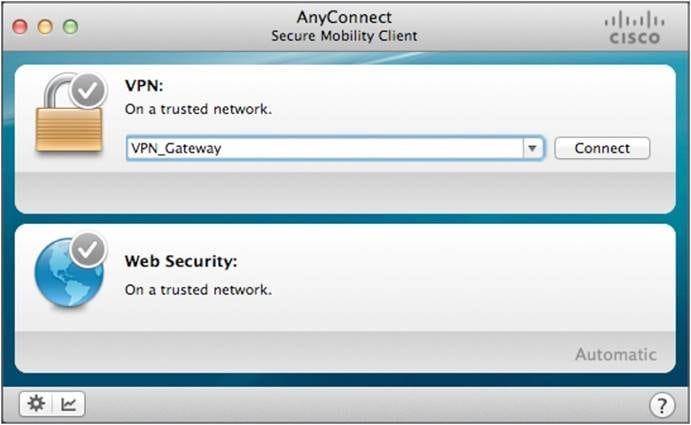691x425 pixels.
Task: Click the checkmark badge on the padlock
Action: (88, 92)
